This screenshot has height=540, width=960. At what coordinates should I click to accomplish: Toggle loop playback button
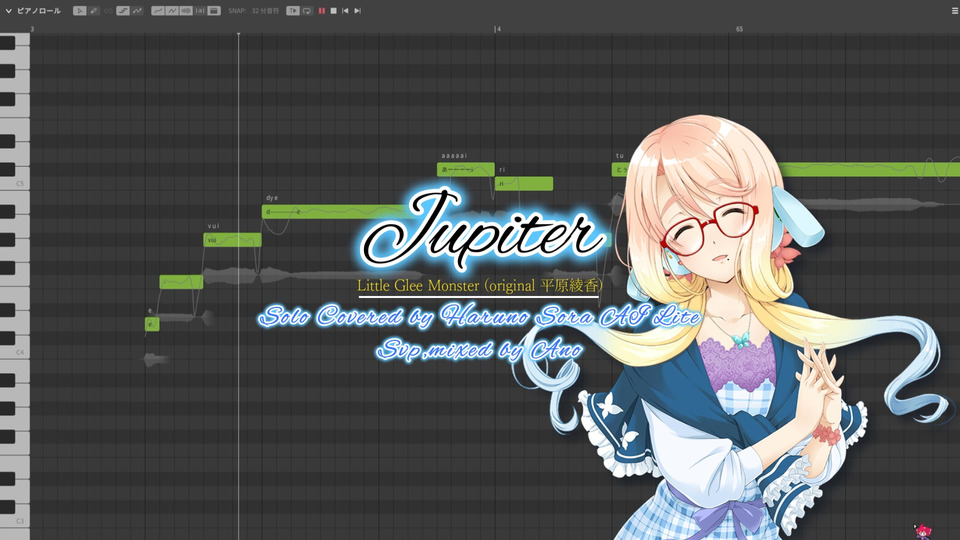[307, 11]
